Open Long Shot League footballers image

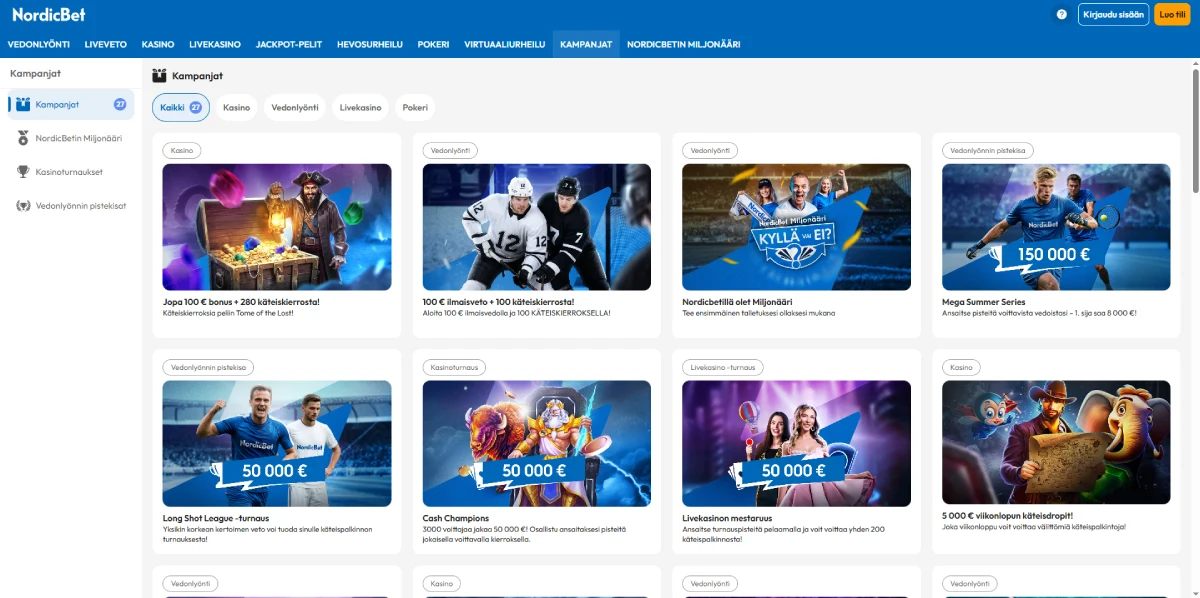277,443
